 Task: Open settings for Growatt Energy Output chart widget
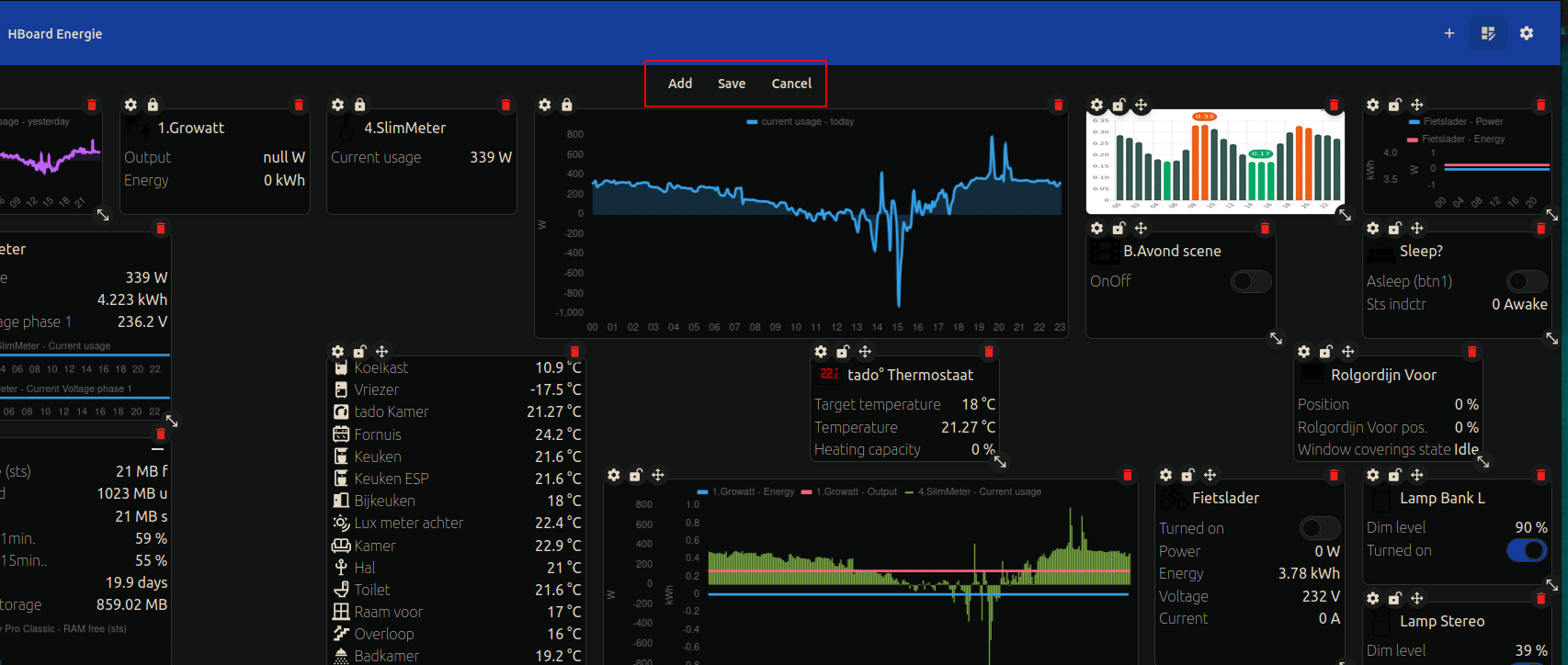(613, 475)
